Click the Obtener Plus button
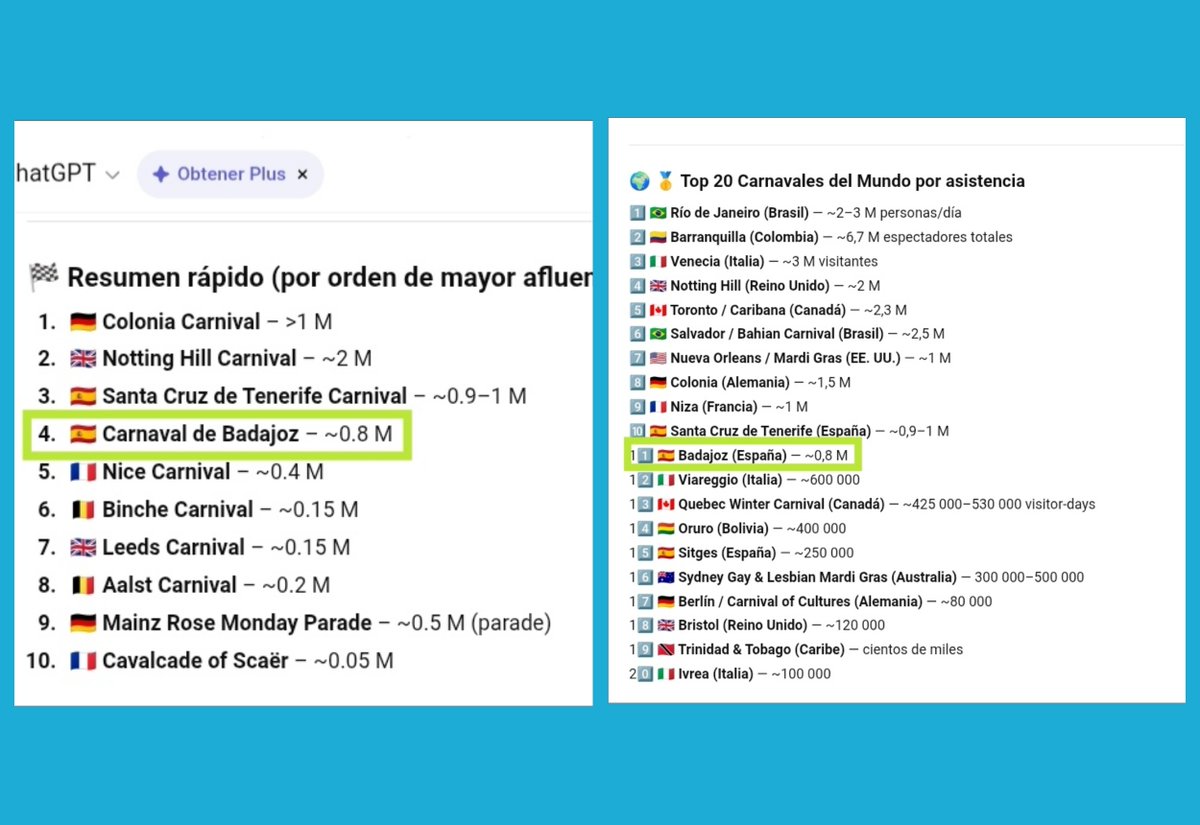 click(230, 174)
